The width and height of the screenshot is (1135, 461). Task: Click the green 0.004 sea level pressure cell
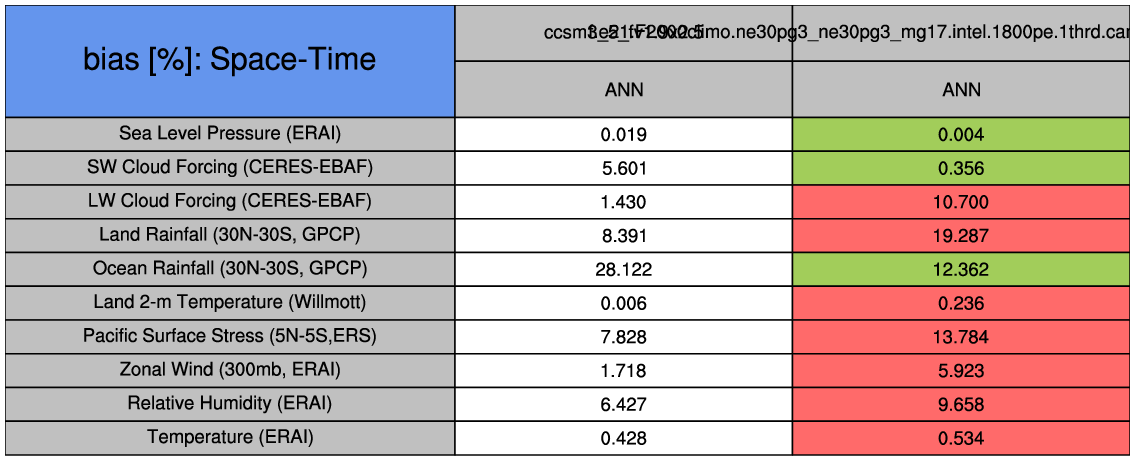[x=961, y=134]
